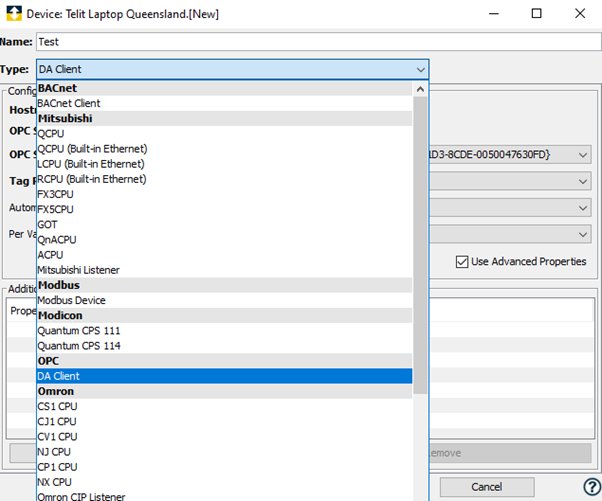Viewport: 602px width, 501px height.
Task: Click the BACnet group header
Action: [225, 88]
